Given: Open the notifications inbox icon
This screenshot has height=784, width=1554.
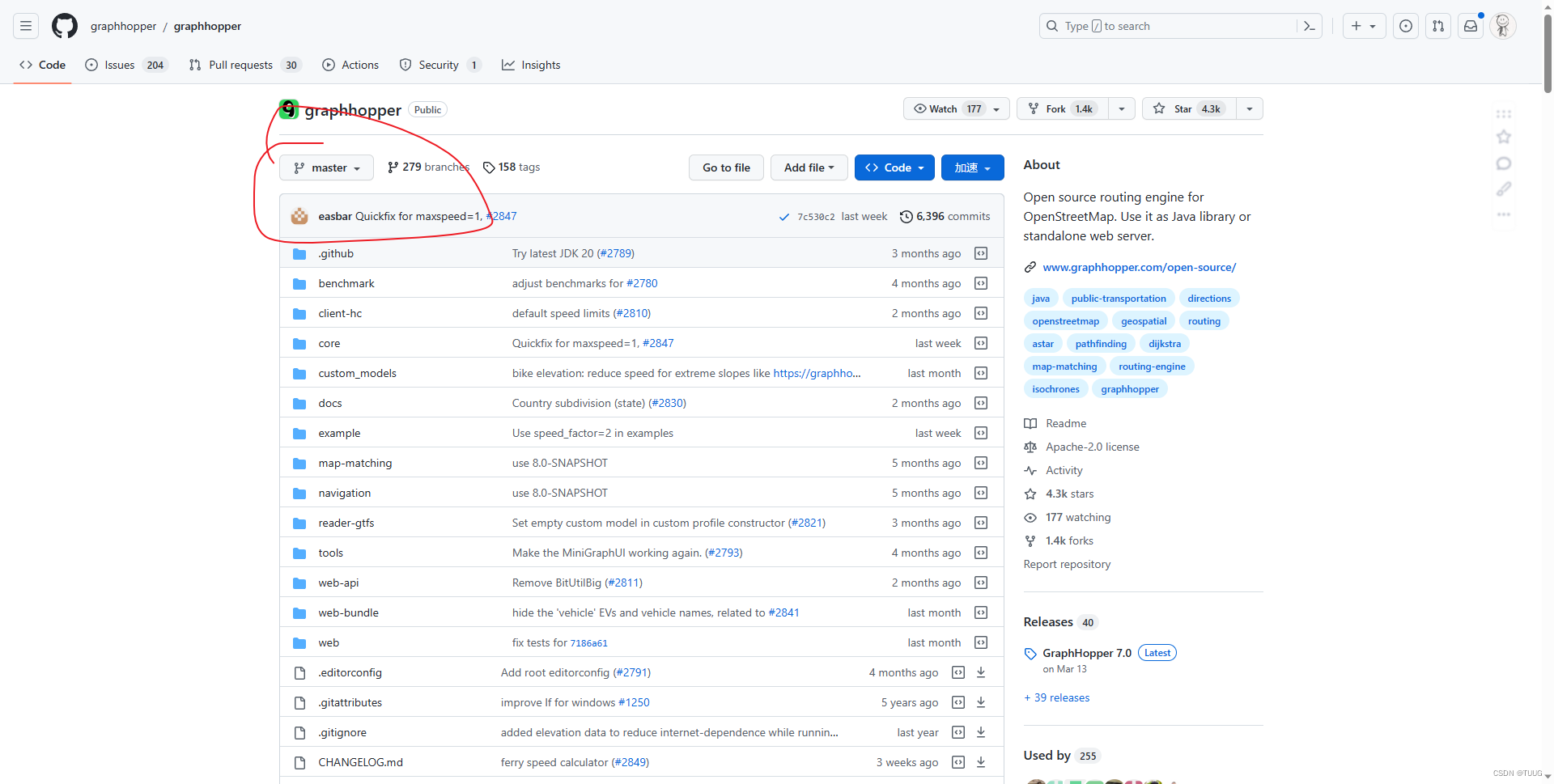Looking at the screenshot, I should (1471, 26).
